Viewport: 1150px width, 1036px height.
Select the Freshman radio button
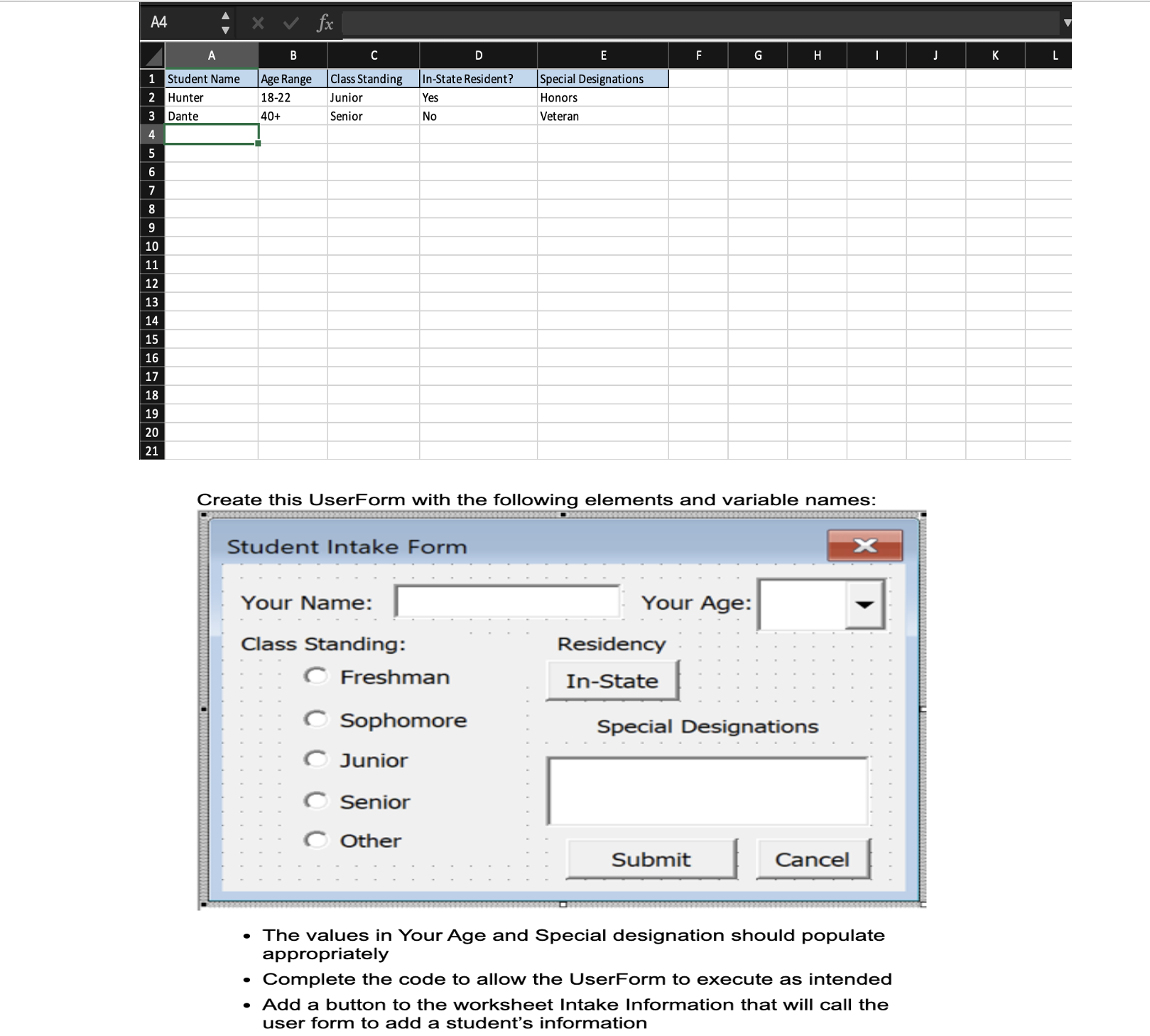point(318,676)
